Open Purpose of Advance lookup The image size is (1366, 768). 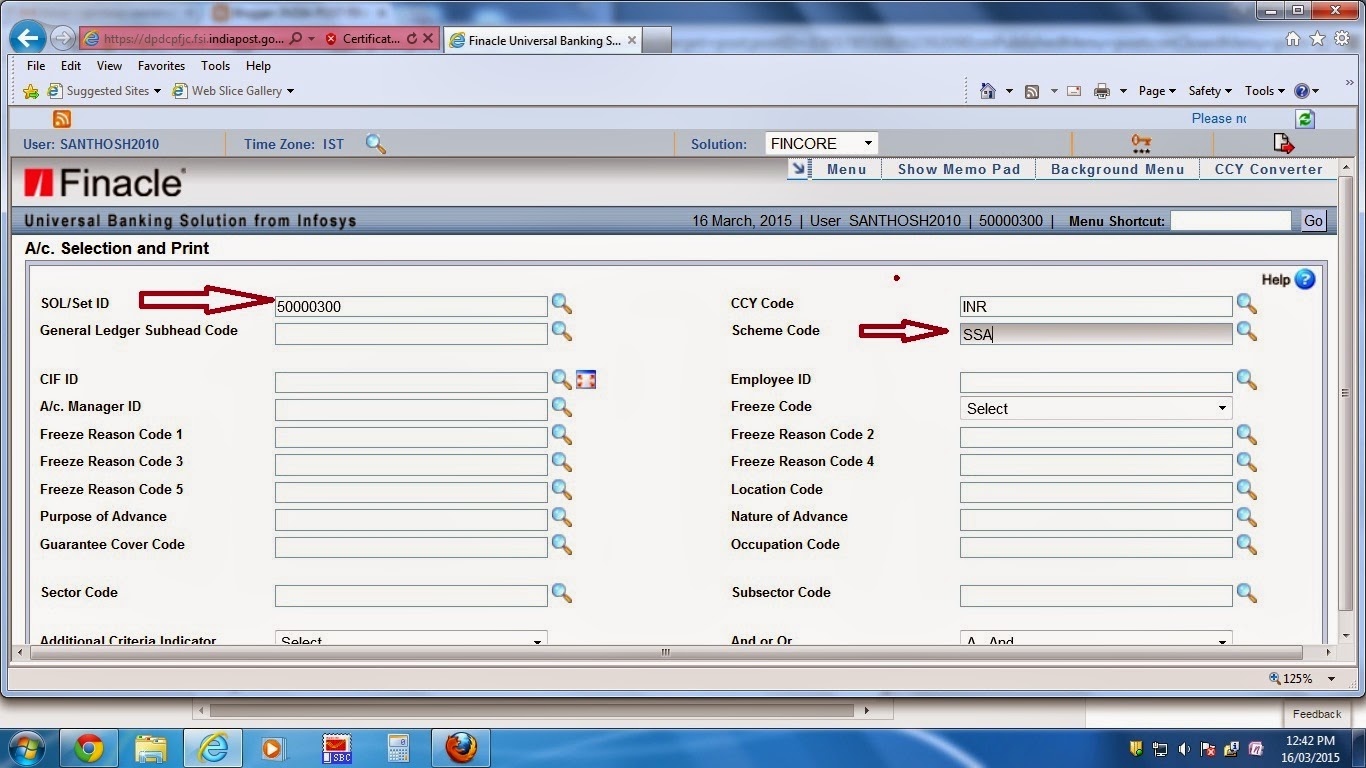(562, 517)
